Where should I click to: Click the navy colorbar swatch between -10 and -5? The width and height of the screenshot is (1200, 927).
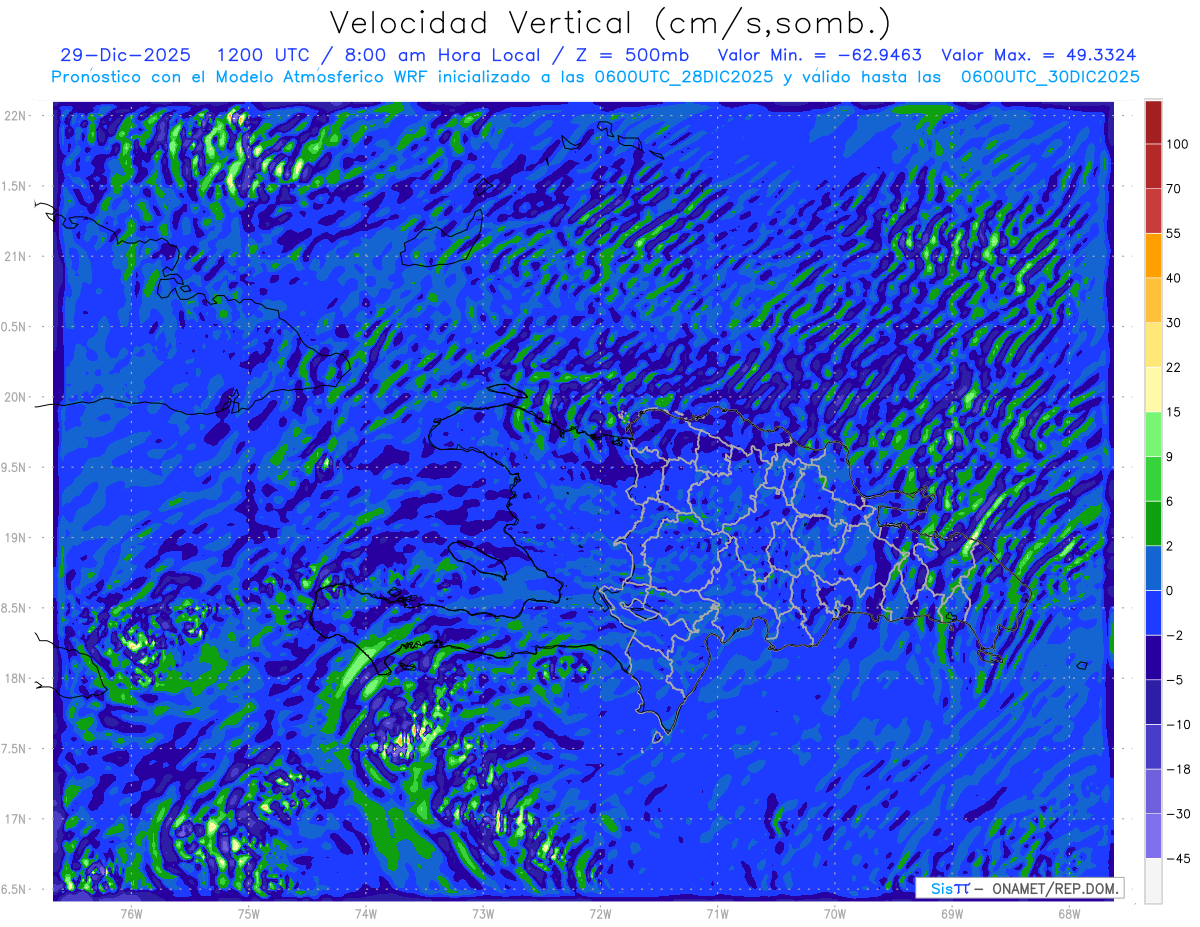pos(1153,701)
